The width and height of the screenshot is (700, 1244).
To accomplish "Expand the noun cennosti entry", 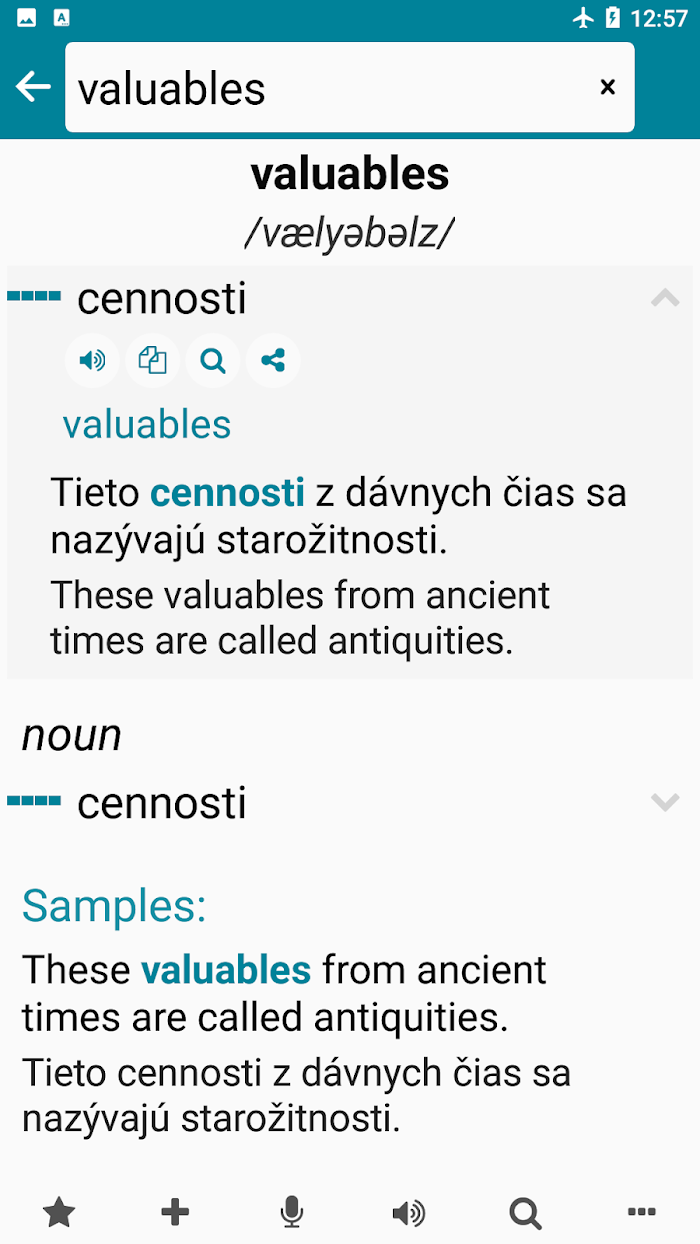I will pyautogui.click(x=665, y=802).
